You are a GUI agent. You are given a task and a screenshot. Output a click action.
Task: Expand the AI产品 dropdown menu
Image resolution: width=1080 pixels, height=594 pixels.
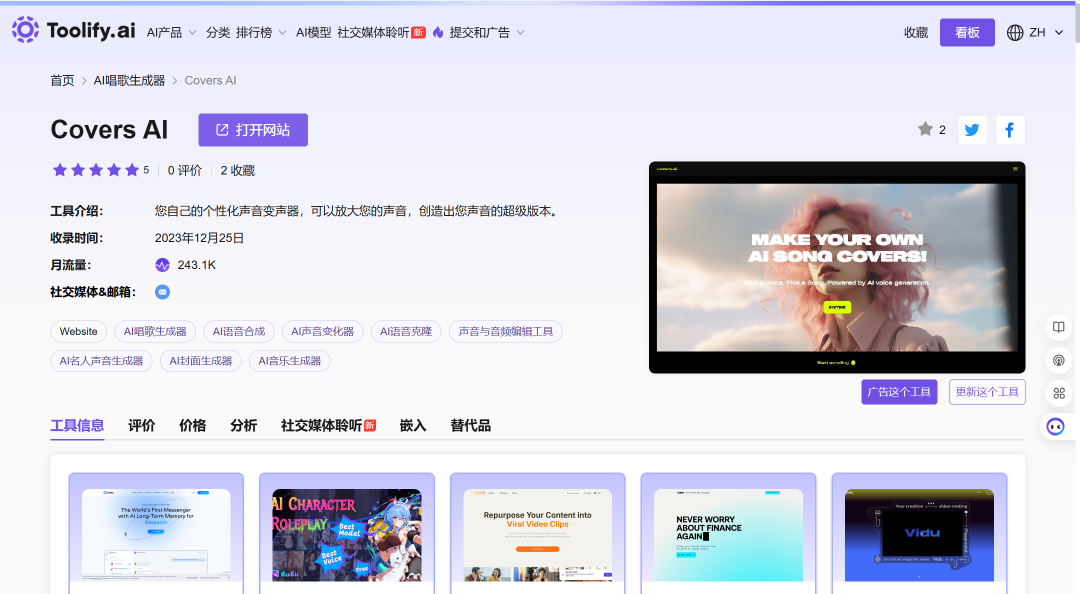click(172, 32)
